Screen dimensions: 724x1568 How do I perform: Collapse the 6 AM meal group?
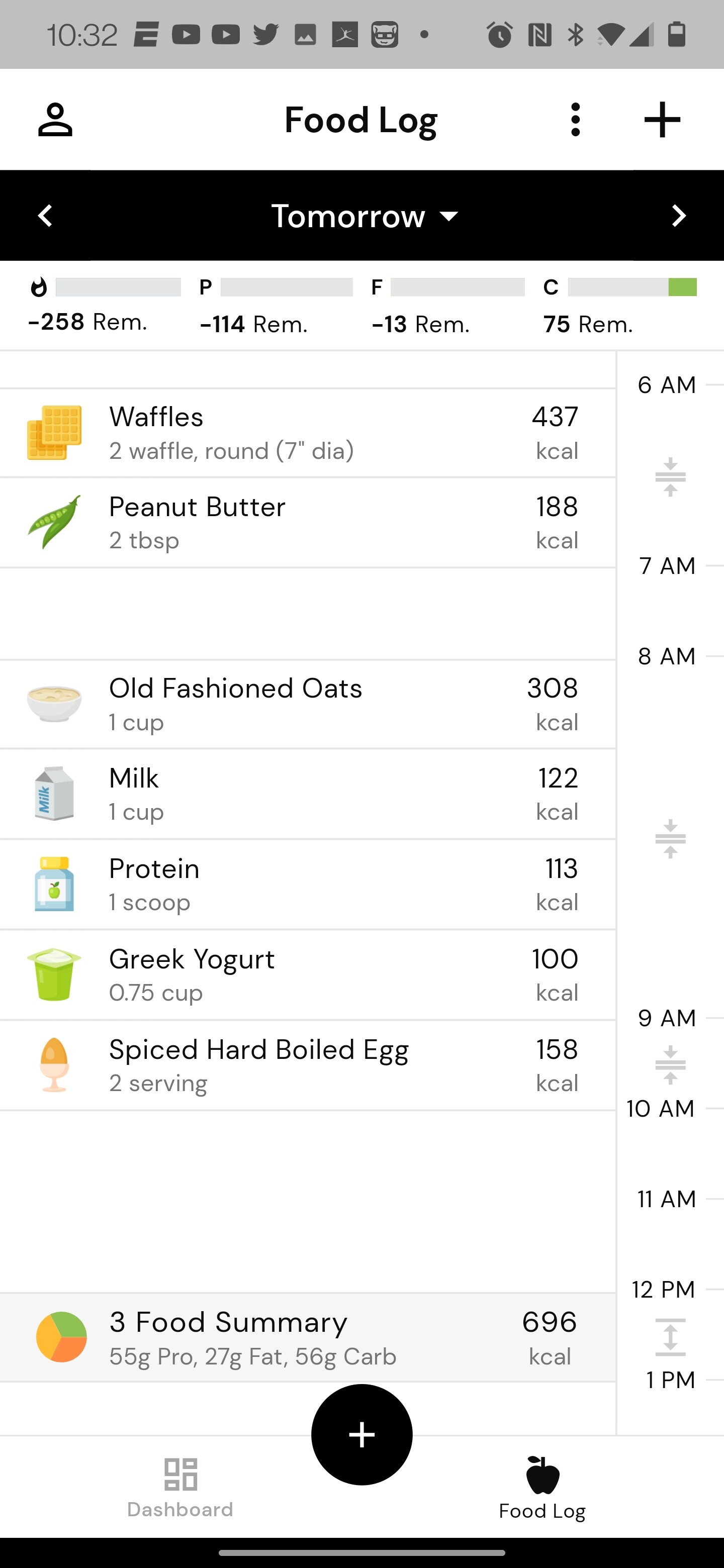(x=670, y=477)
